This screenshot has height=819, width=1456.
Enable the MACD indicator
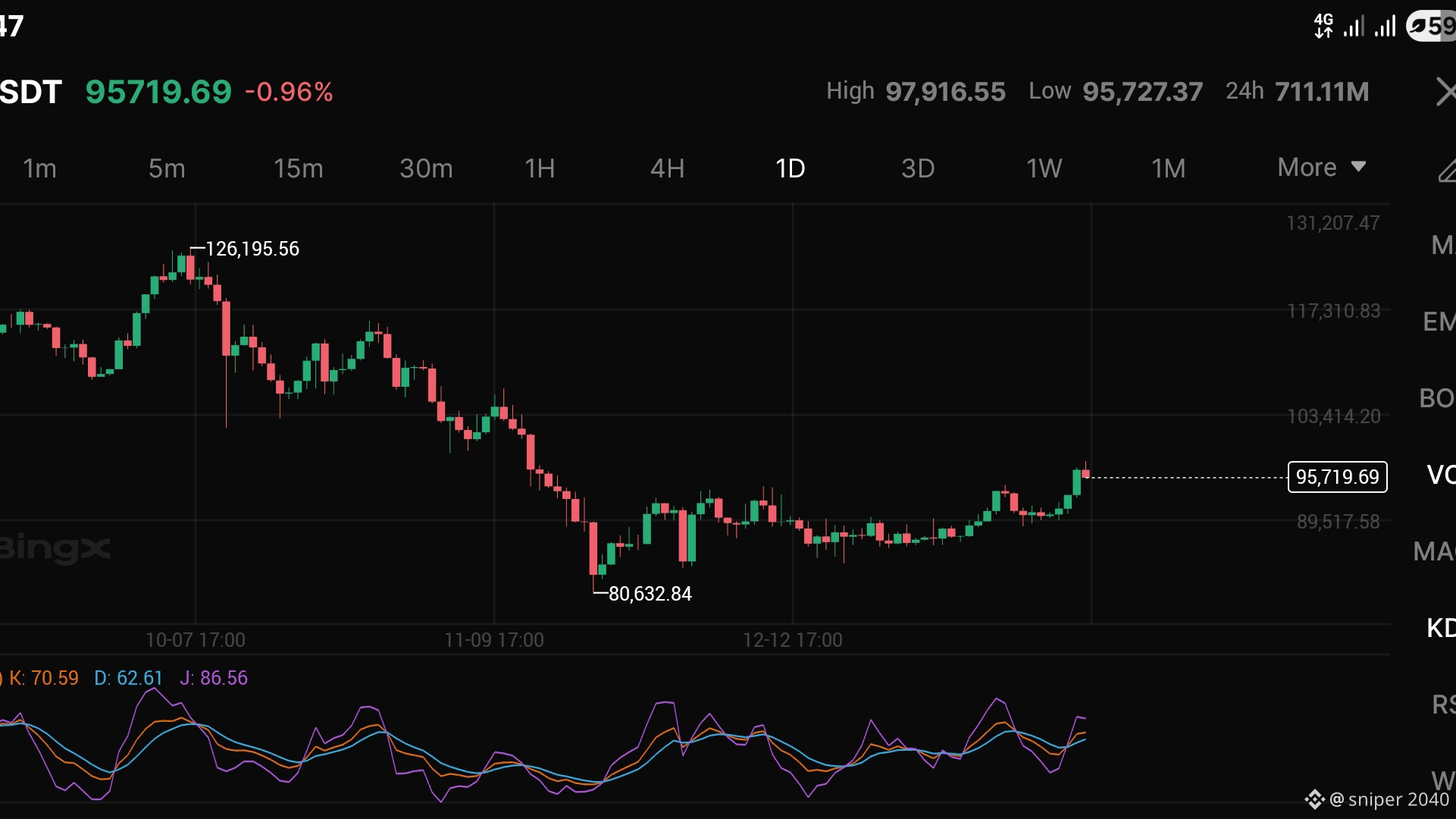(1434, 551)
